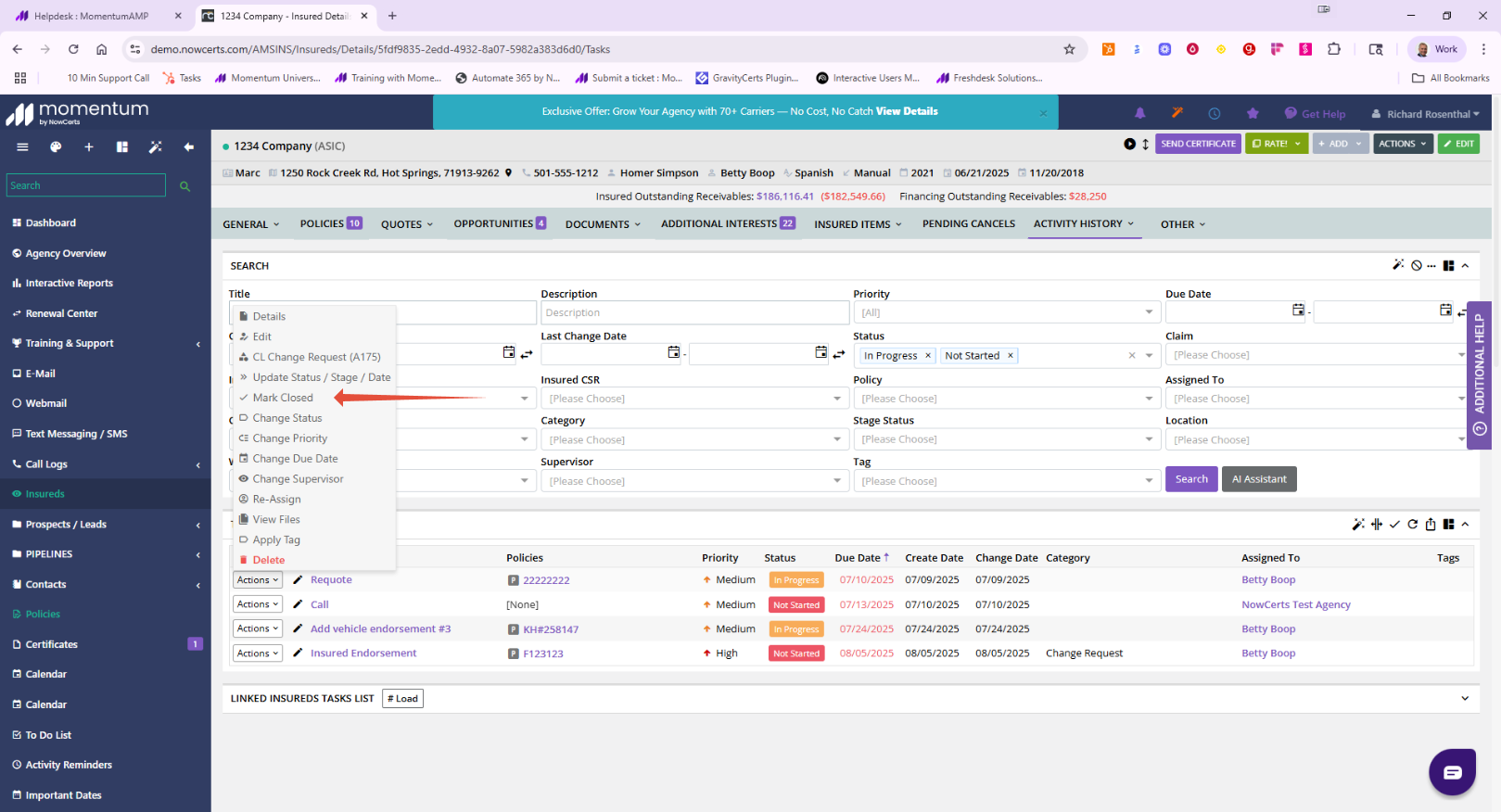The width and height of the screenshot is (1501, 812).
Task: Click the purple Search button
Action: pos(1191,479)
